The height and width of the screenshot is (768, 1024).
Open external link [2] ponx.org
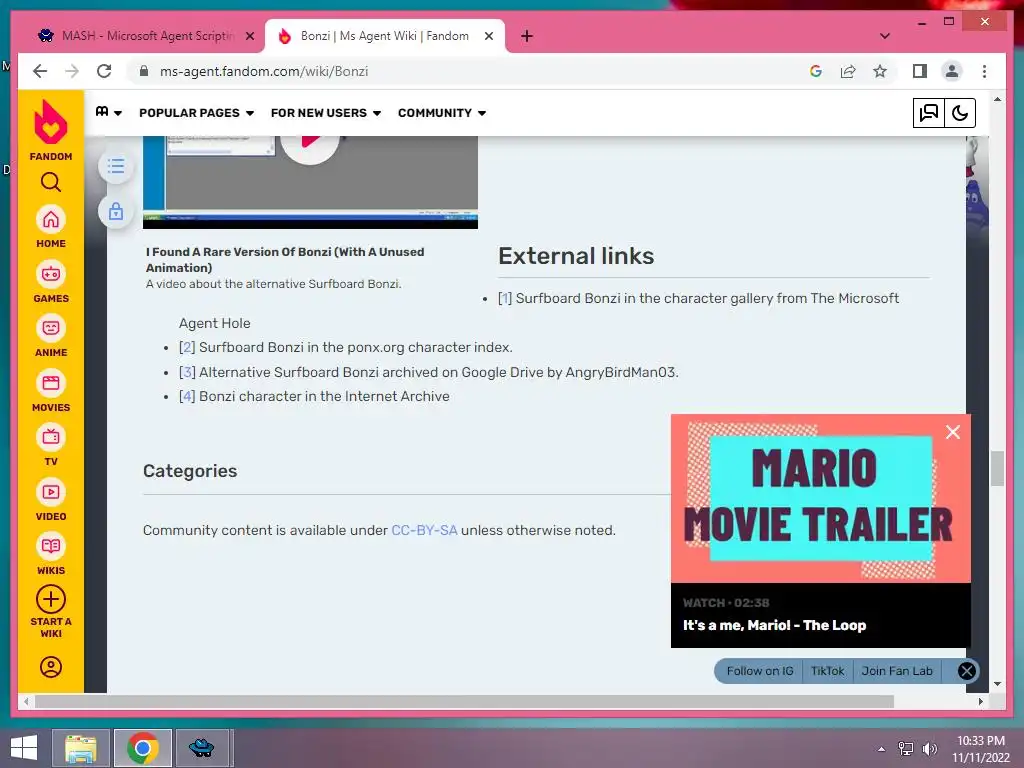click(187, 347)
